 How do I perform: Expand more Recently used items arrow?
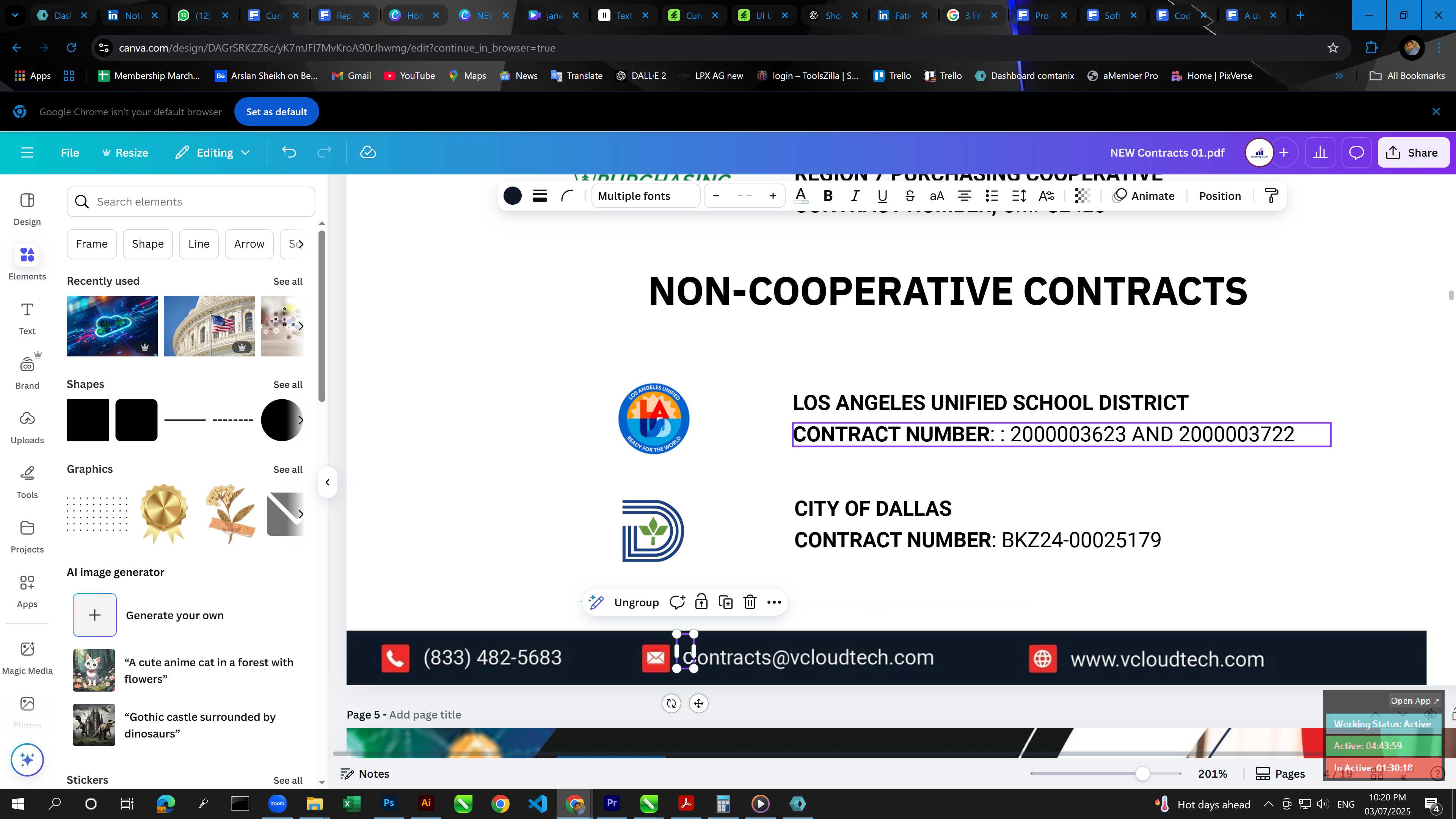point(301,326)
